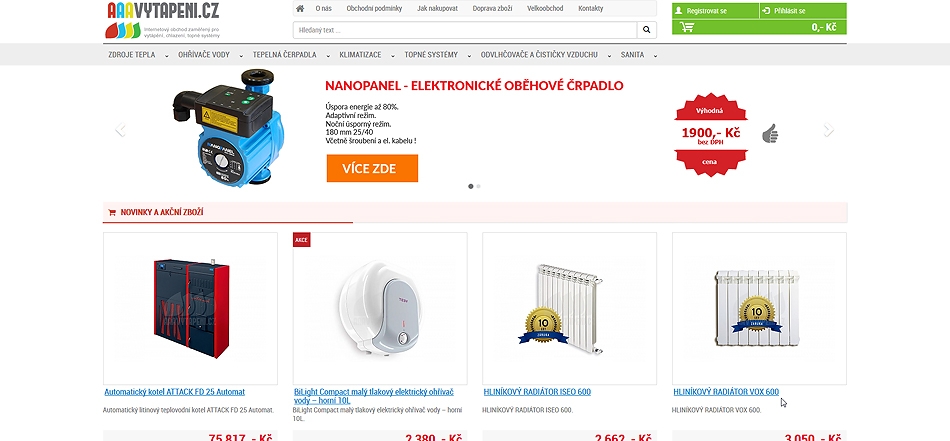Screen dimensions: 950x441
Task: Go to next slide with right arrow
Action: click(829, 129)
